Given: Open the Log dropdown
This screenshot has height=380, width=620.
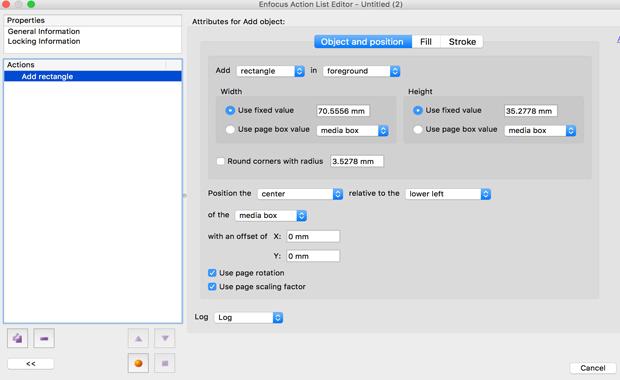Looking at the screenshot, I should click(249, 317).
